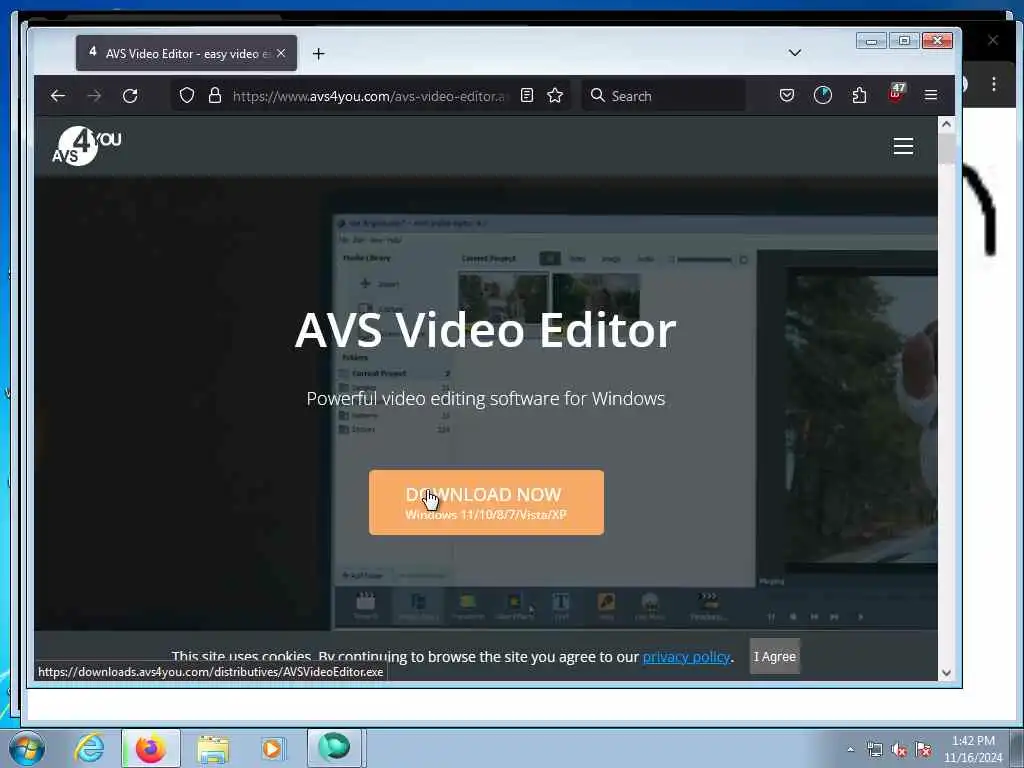Image resolution: width=1024 pixels, height=768 pixels.
Task: Open Windows Media Player taskbar icon
Action: (x=272, y=749)
